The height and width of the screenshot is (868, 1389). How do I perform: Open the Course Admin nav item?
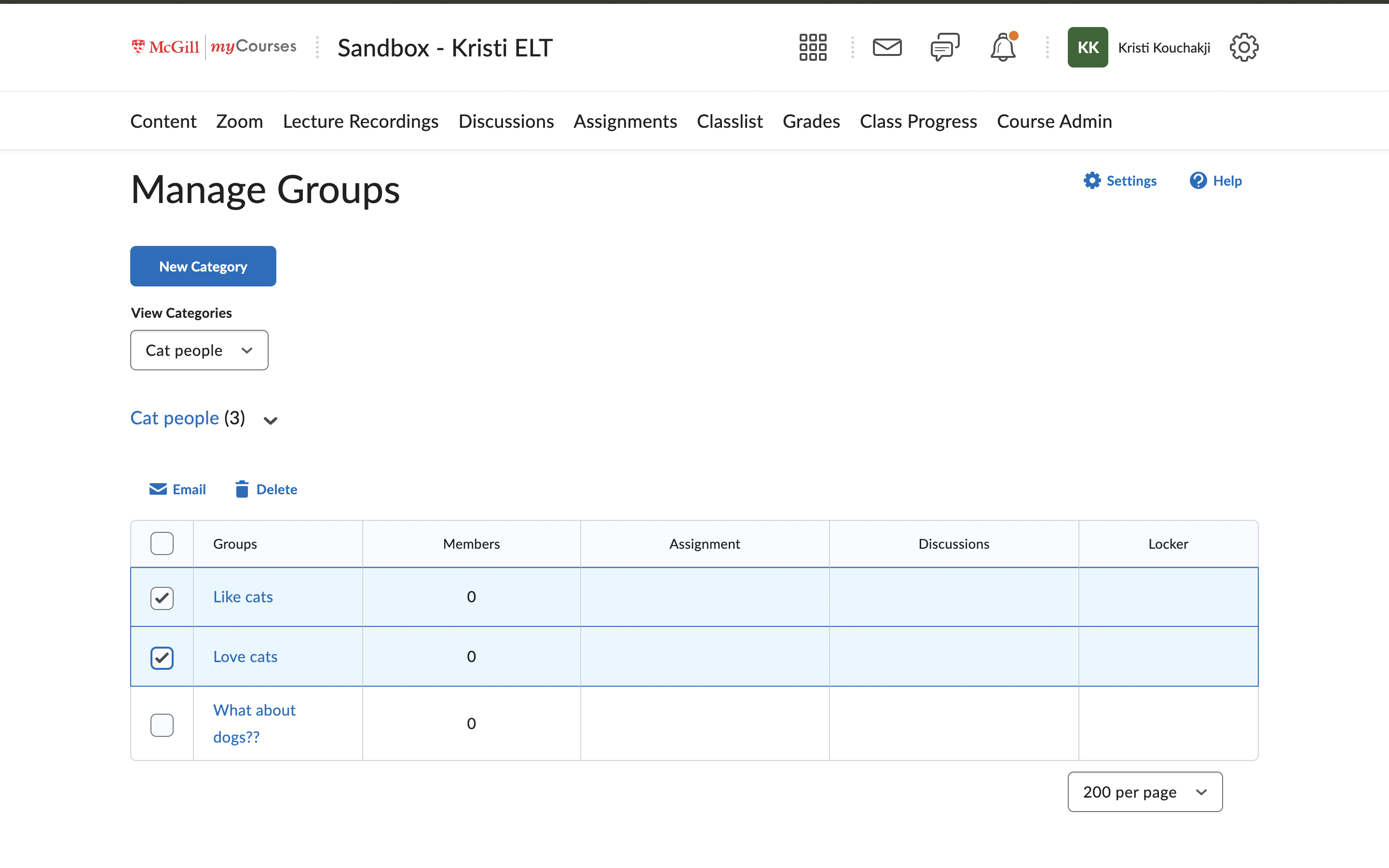click(1054, 121)
